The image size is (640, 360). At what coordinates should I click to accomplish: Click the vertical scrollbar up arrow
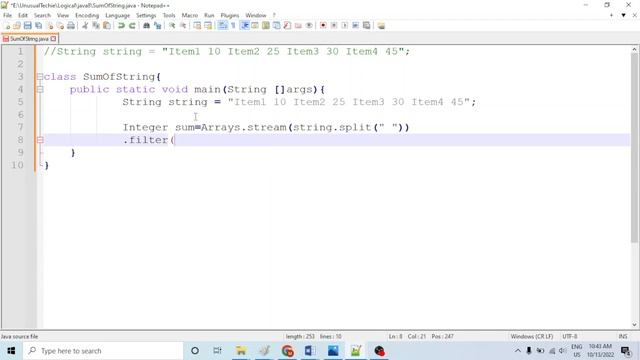pyautogui.click(x=634, y=50)
